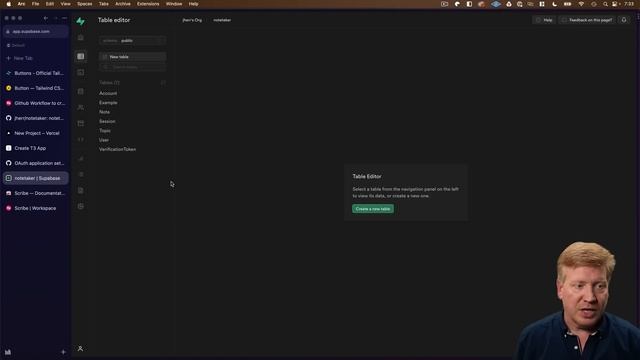
Task: Click the Supabase logo icon
Action: (80, 21)
